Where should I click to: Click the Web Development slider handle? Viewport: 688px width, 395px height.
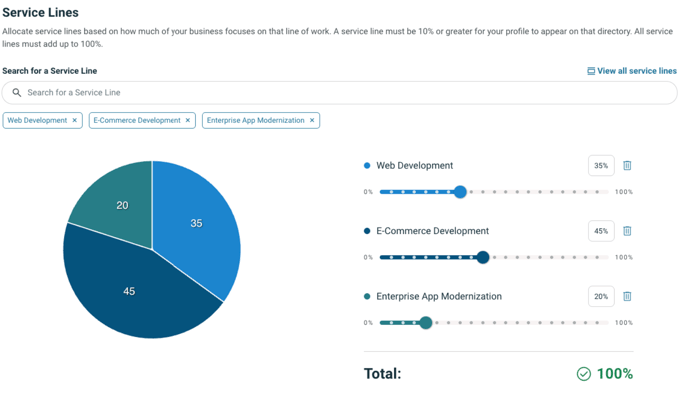tap(460, 192)
